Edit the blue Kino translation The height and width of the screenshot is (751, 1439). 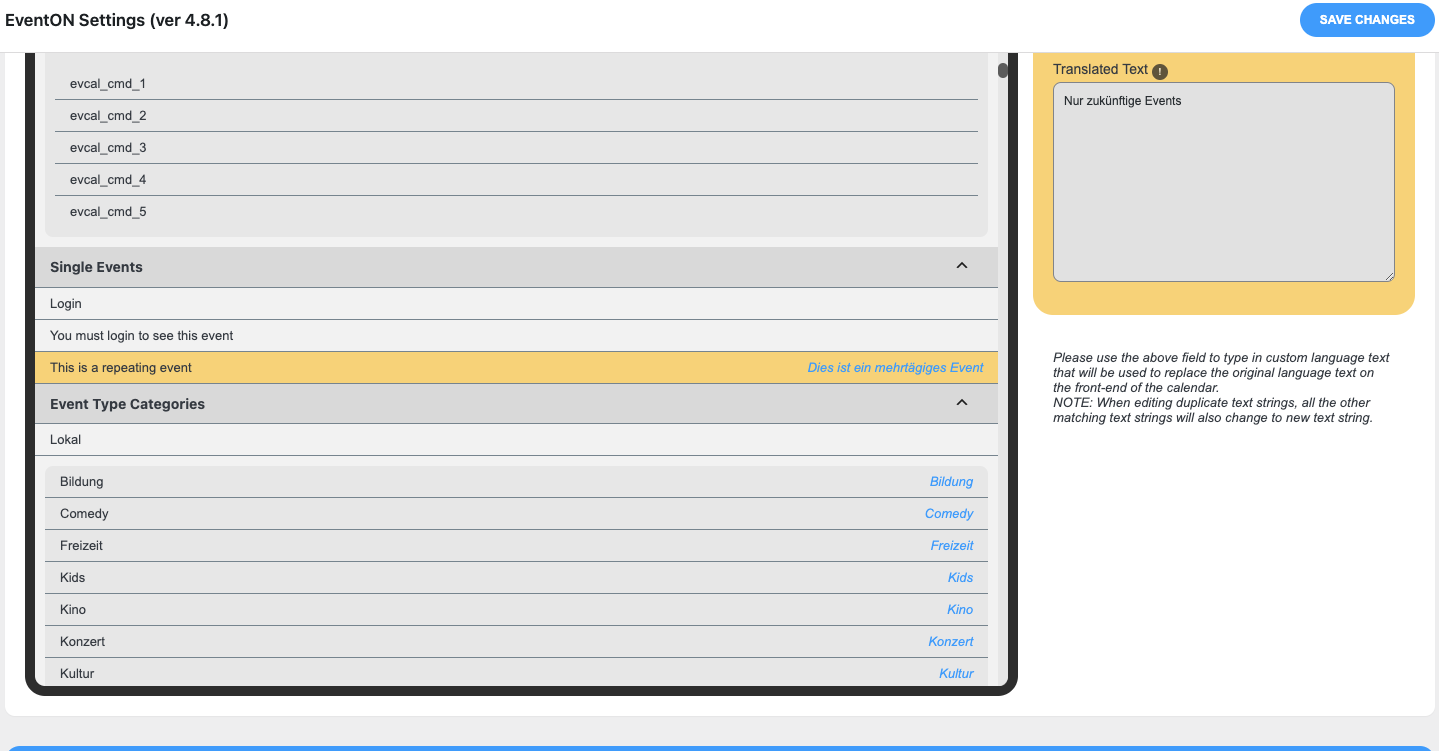[x=960, y=610]
